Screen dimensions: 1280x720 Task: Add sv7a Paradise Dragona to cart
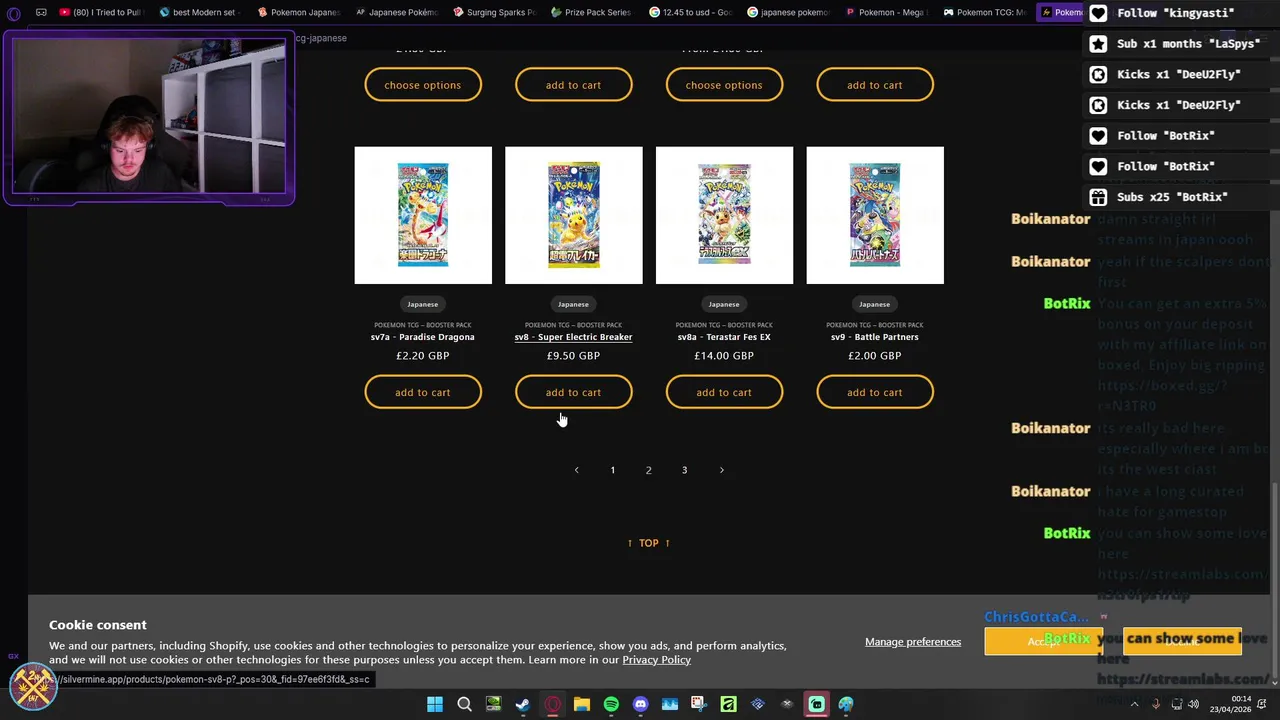[423, 392]
